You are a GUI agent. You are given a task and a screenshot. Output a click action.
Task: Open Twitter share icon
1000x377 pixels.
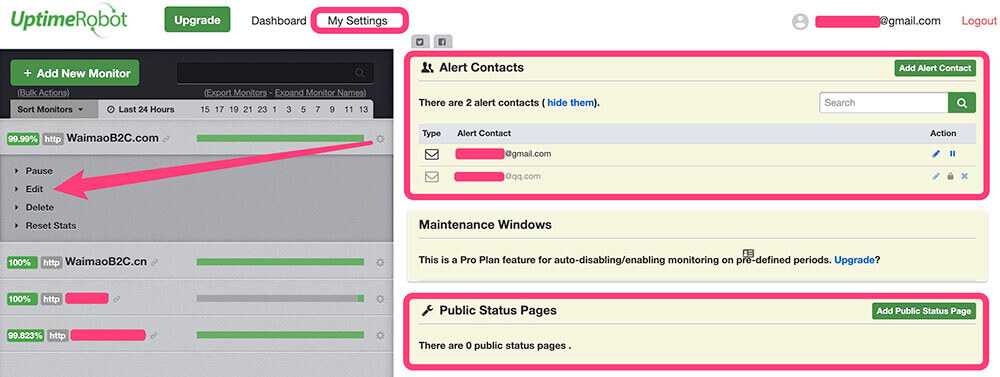pos(420,42)
